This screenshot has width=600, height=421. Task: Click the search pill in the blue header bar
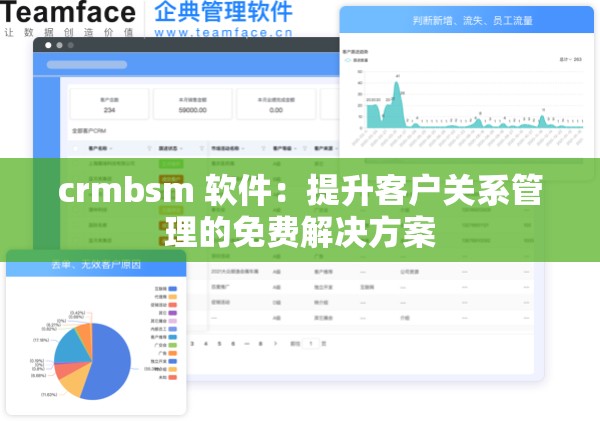[x=87, y=65]
